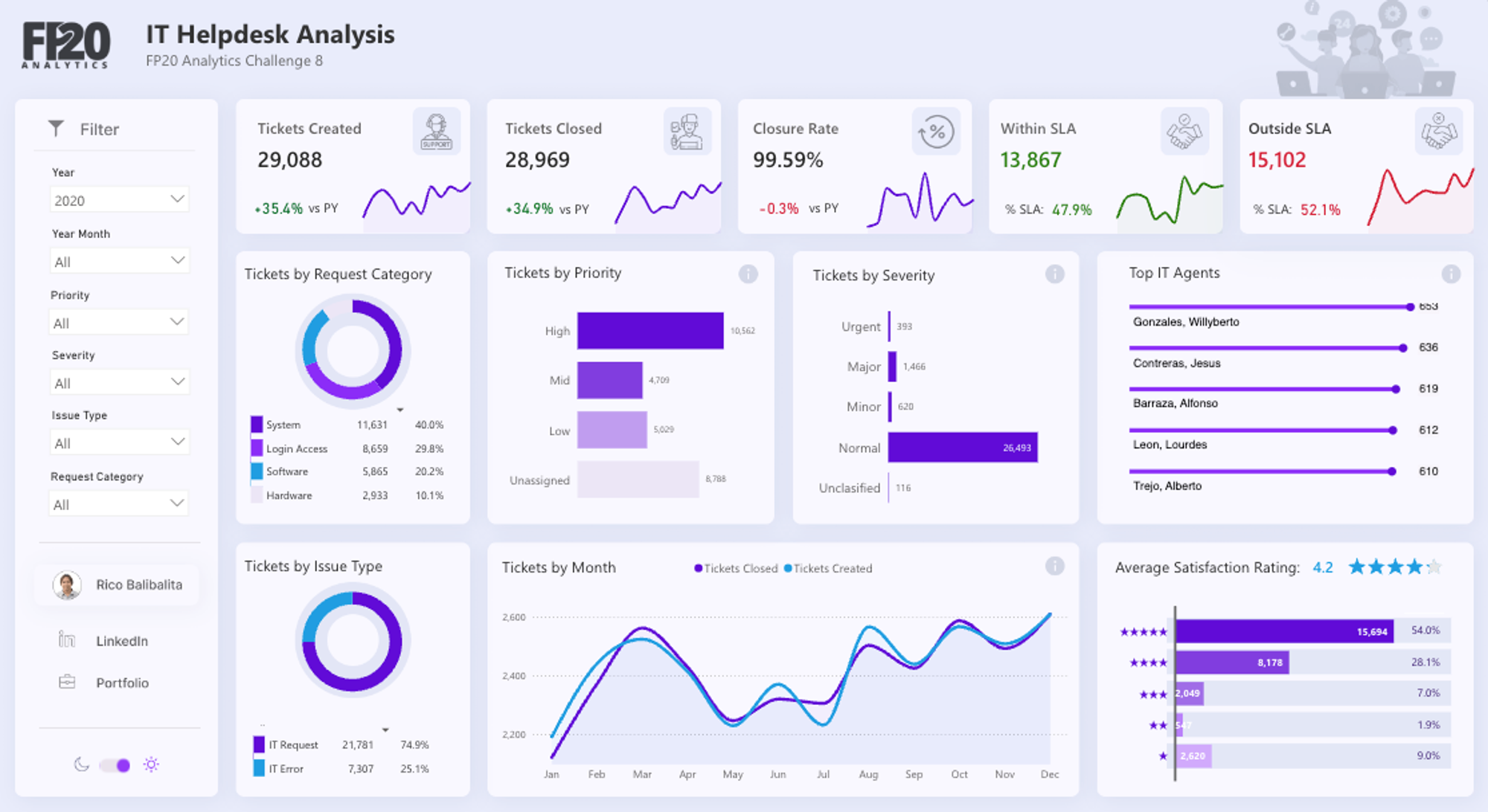
Task: Click the percentage icon on Closure Rate card
Action: click(x=936, y=131)
